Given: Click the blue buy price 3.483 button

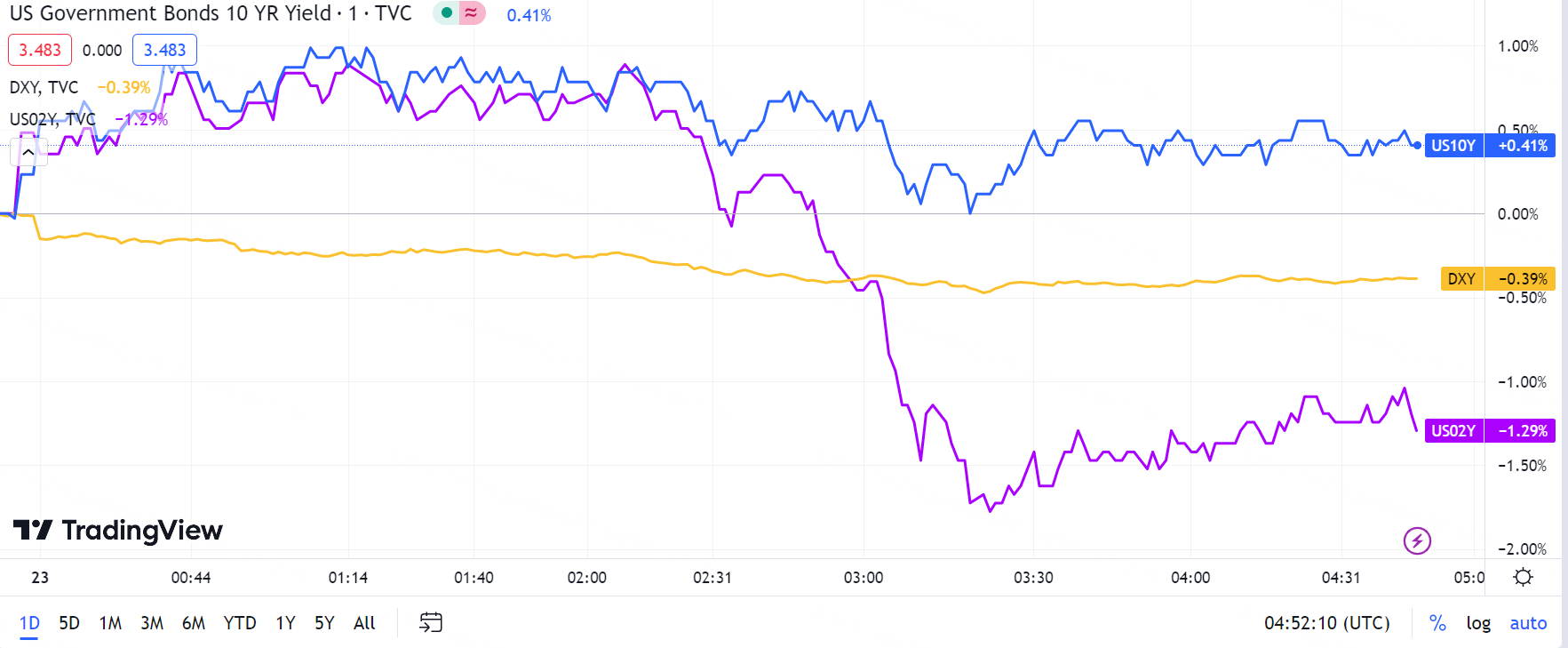Looking at the screenshot, I should [164, 51].
